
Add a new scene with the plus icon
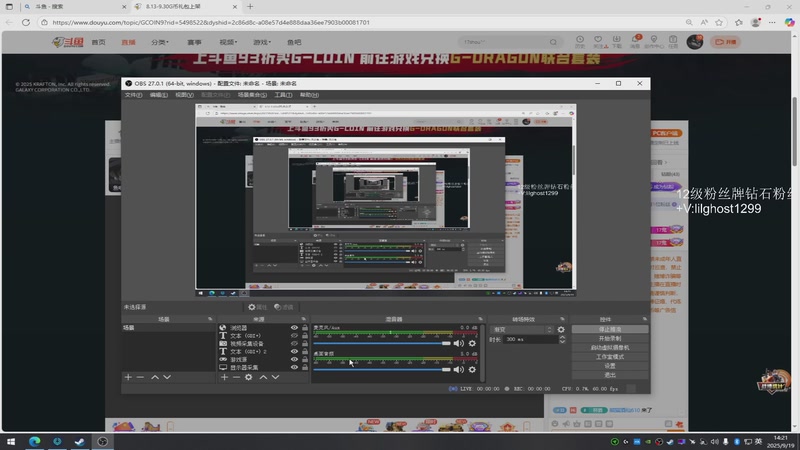128,377
